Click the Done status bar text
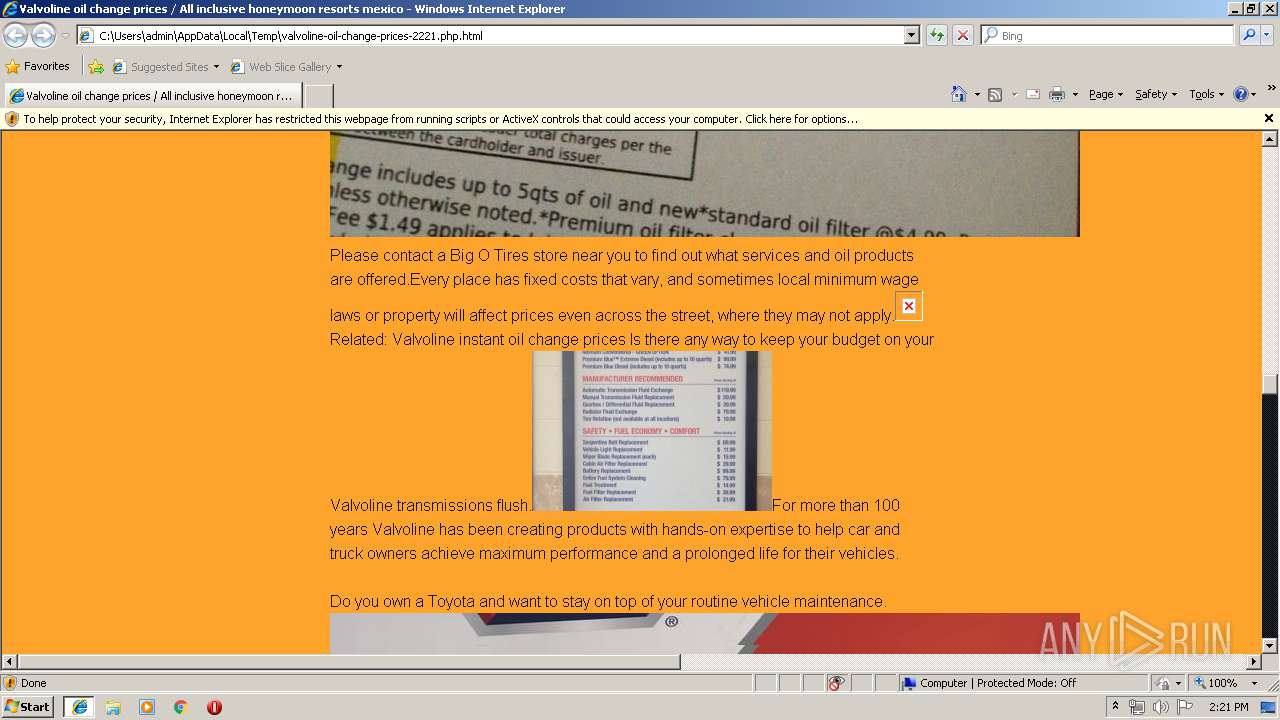Viewport: 1280px width, 720px height. (34, 683)
